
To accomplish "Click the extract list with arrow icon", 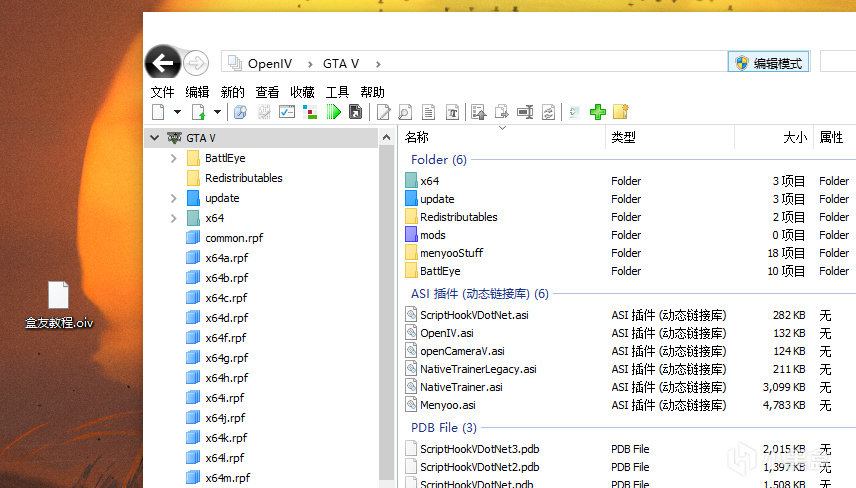I will (x=479, y=112).
